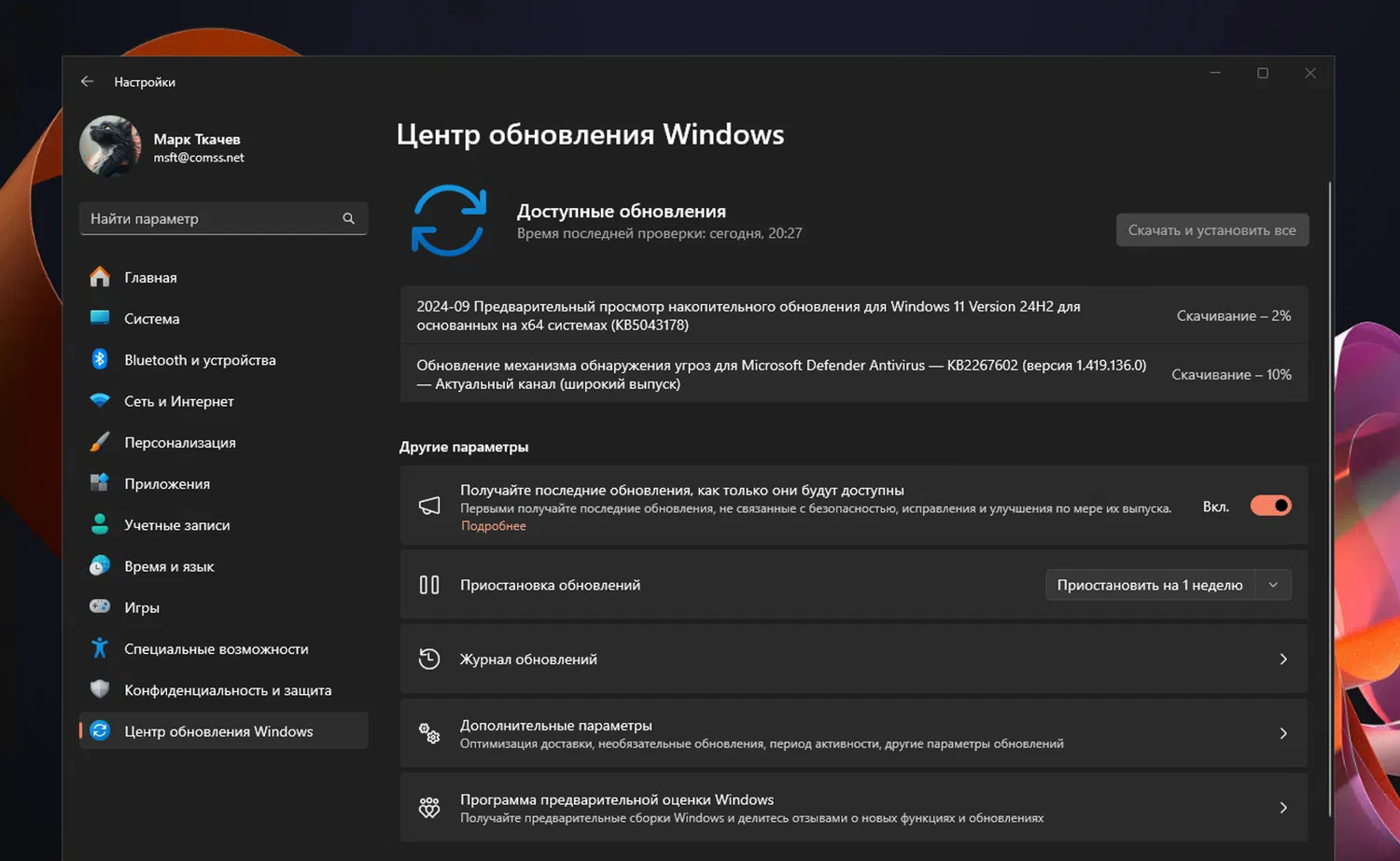Disable the latest updates toggle switch
Image resolution: width=1400 pixels, height=861 pixels.
(1270, 506)
